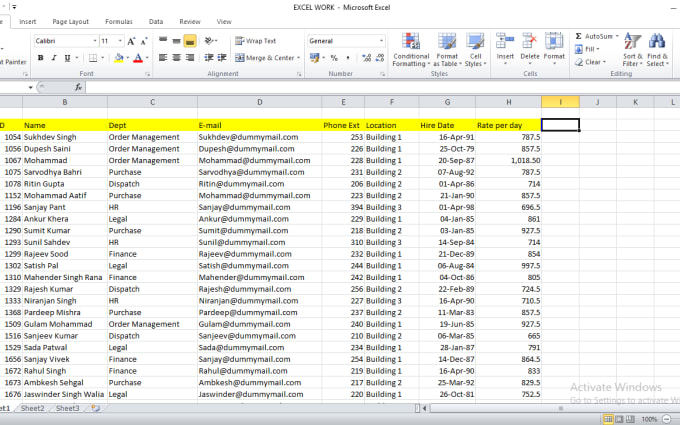Viewport: 680px width, 425px height.
Task: Open Font group dialog launcher
Action: (x=147, y=74)
